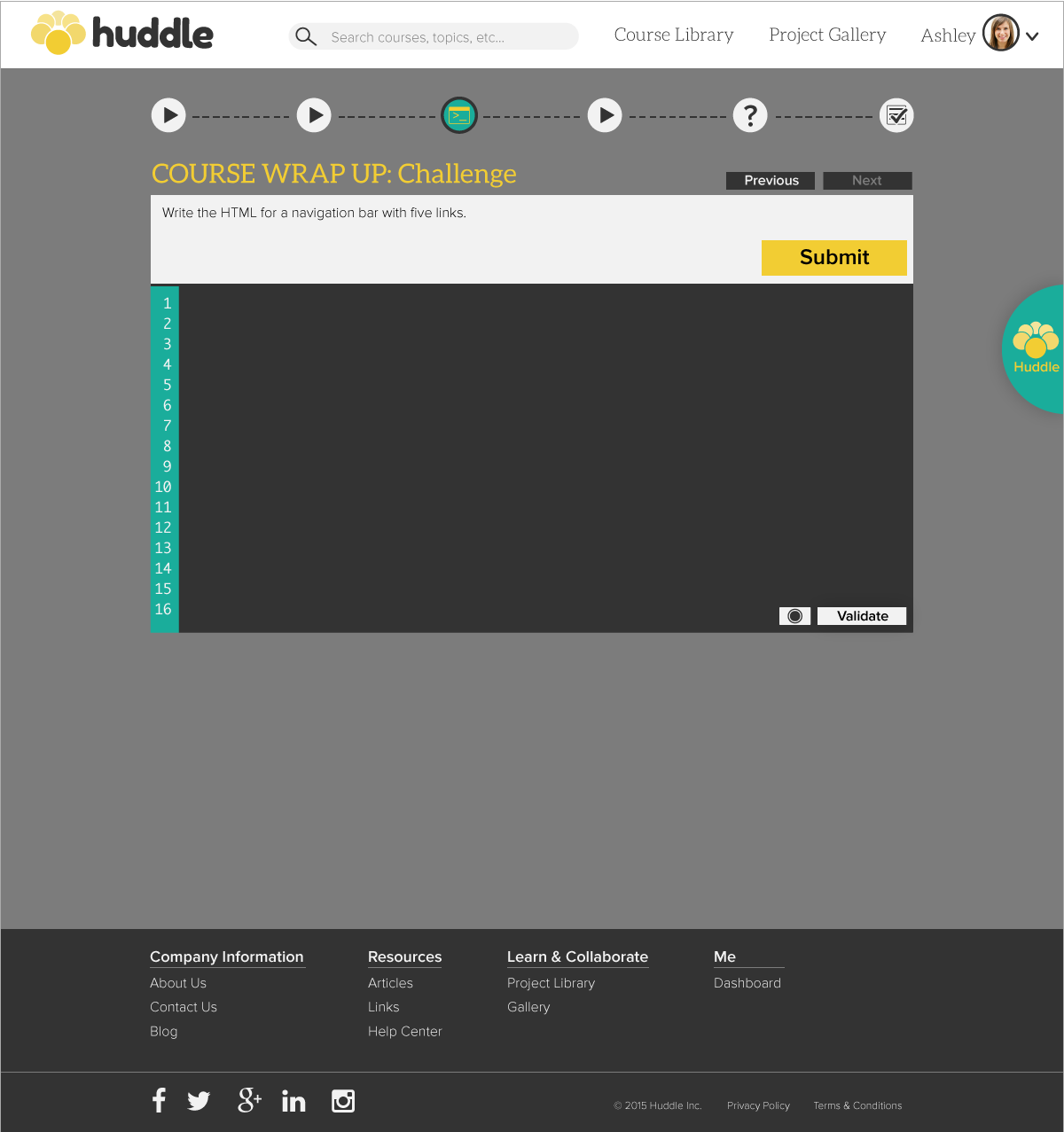Open the Articles footer link

pyautogui.click(x=390, y=983)
